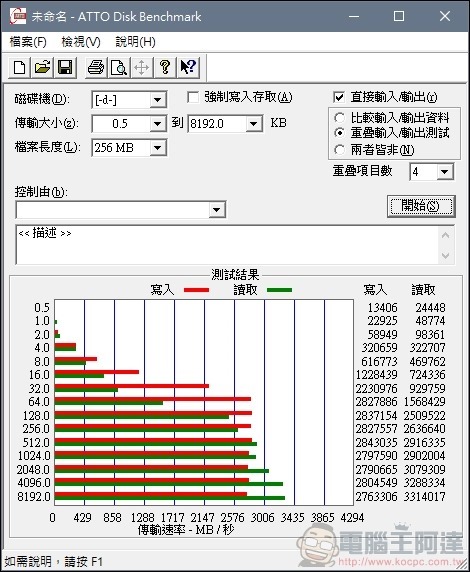The image size is (470, 572).
Task: Click the description box scroll down arrow
Action: (446, 255)
